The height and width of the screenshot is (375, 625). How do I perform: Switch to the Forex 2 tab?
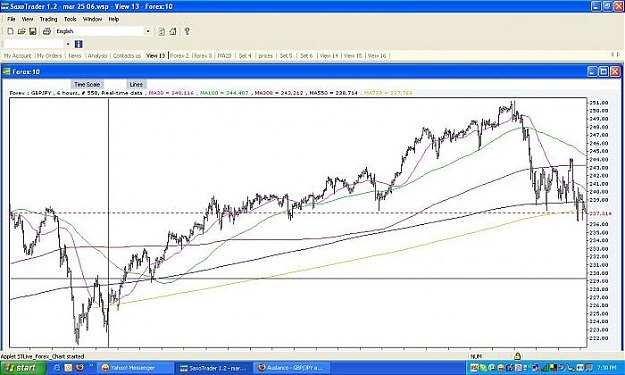click(179, 56)
